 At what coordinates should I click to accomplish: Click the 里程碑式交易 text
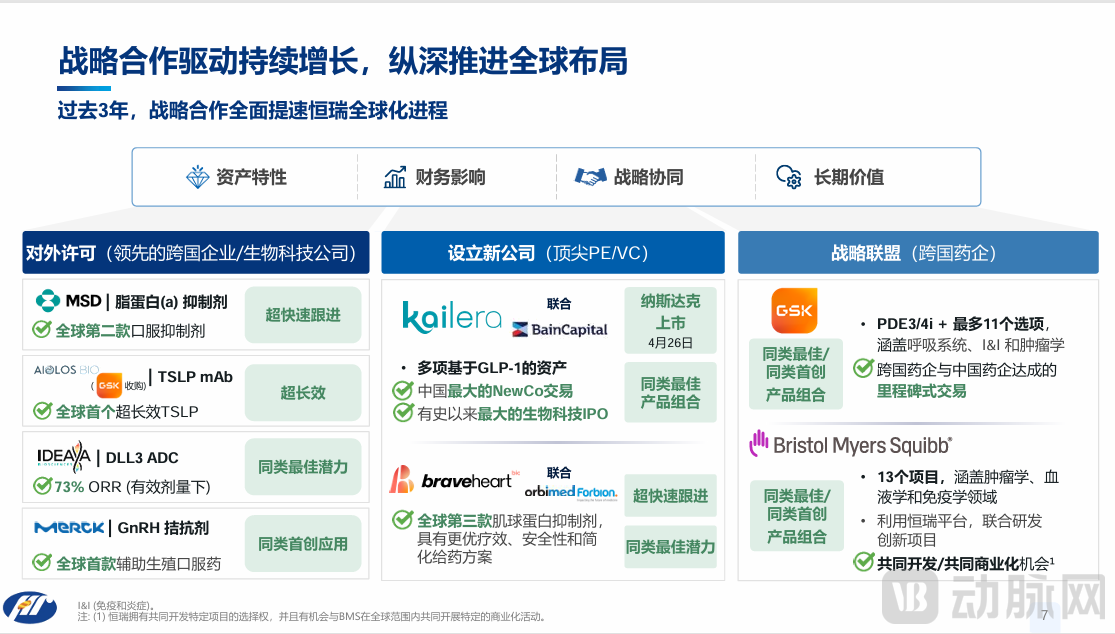pyautogui.click(x=922, y=391)
